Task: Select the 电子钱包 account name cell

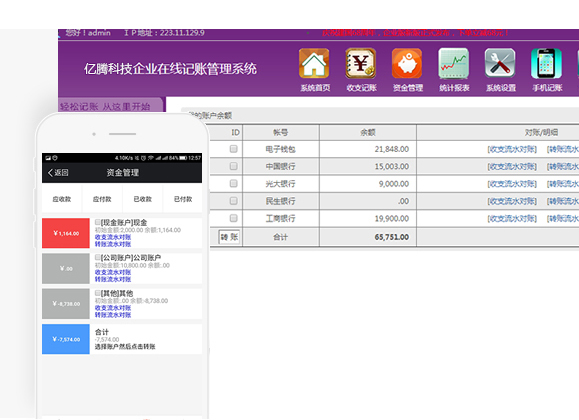Action: 281,149
